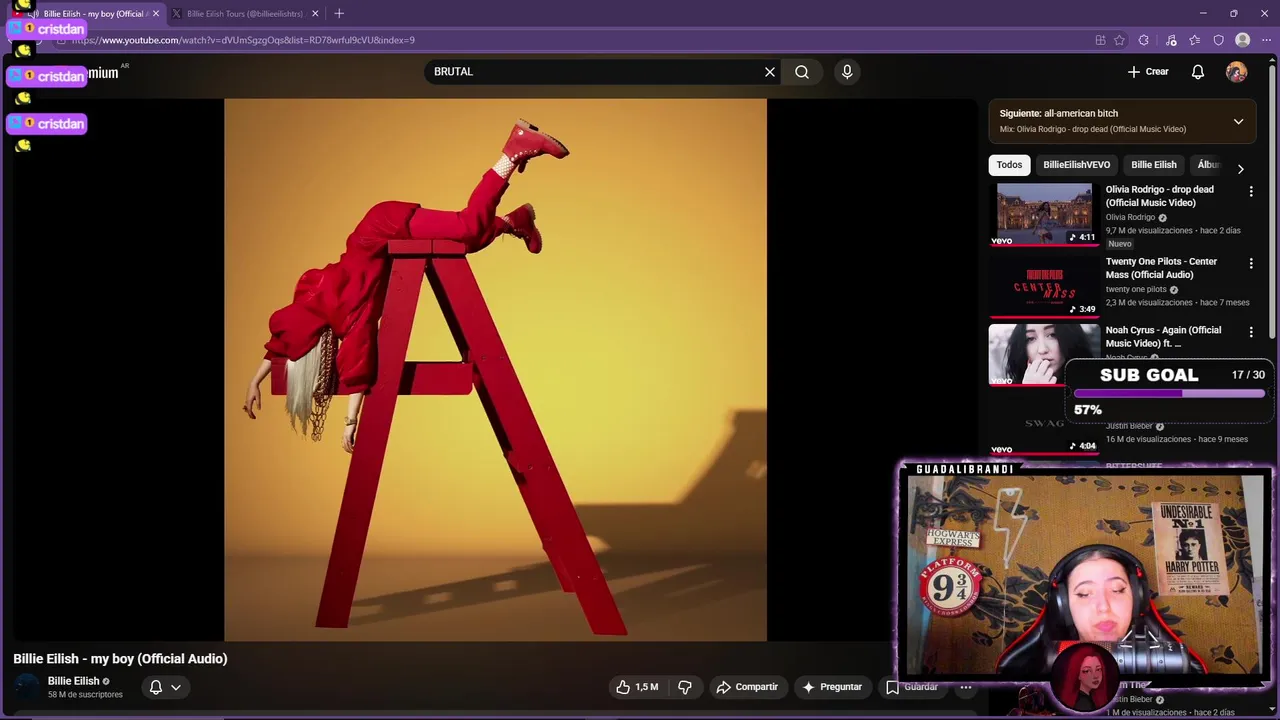The image size is (1280, 720).
Task: Open YouTube notifications bell
Action: pyautogui.click(x=1197, y=72)
